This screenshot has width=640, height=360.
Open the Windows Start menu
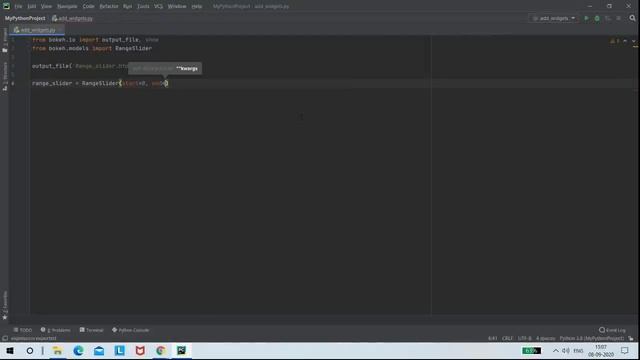tap(10, 351)
